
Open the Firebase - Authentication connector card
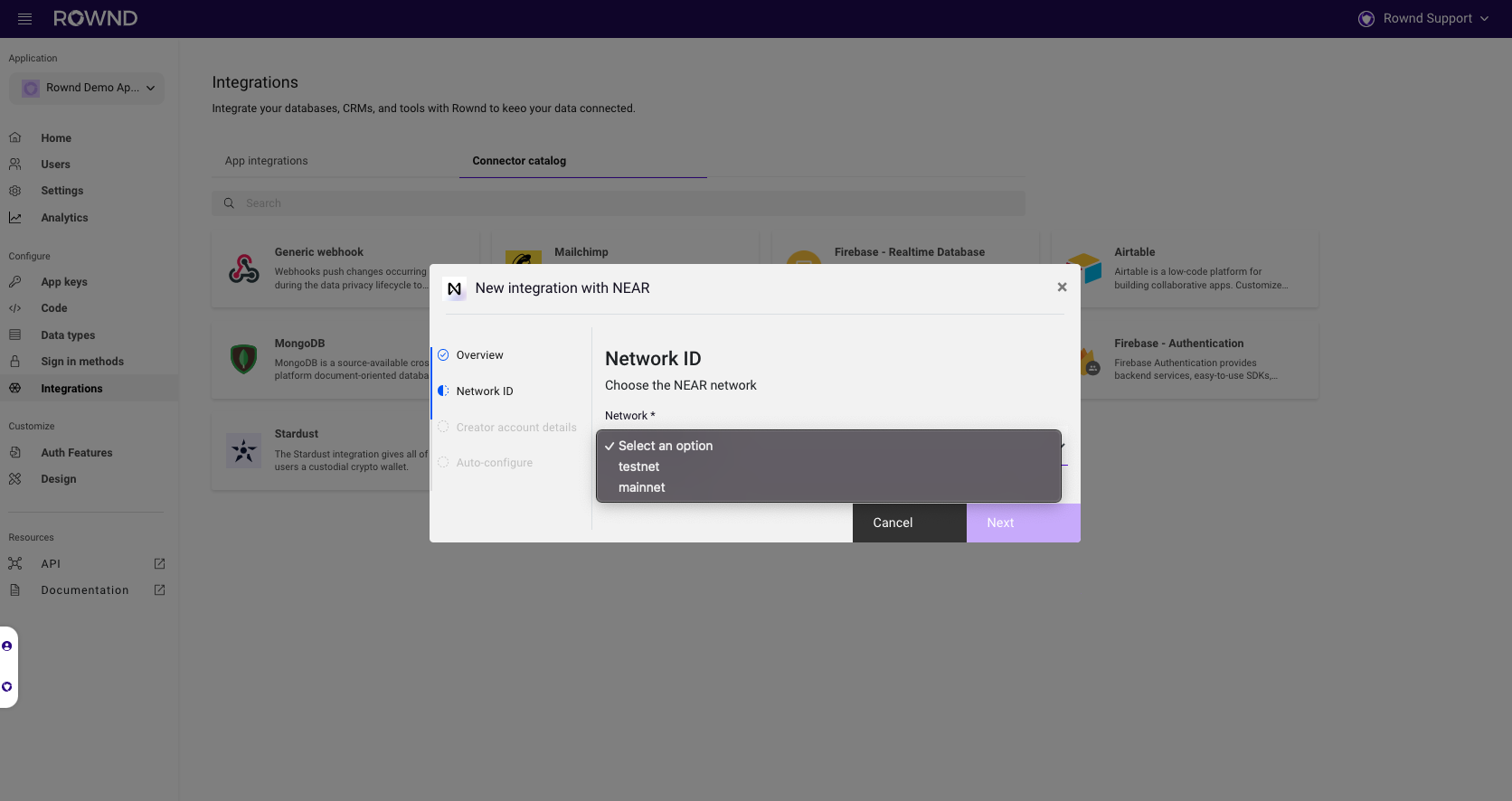click(1199, 360)
